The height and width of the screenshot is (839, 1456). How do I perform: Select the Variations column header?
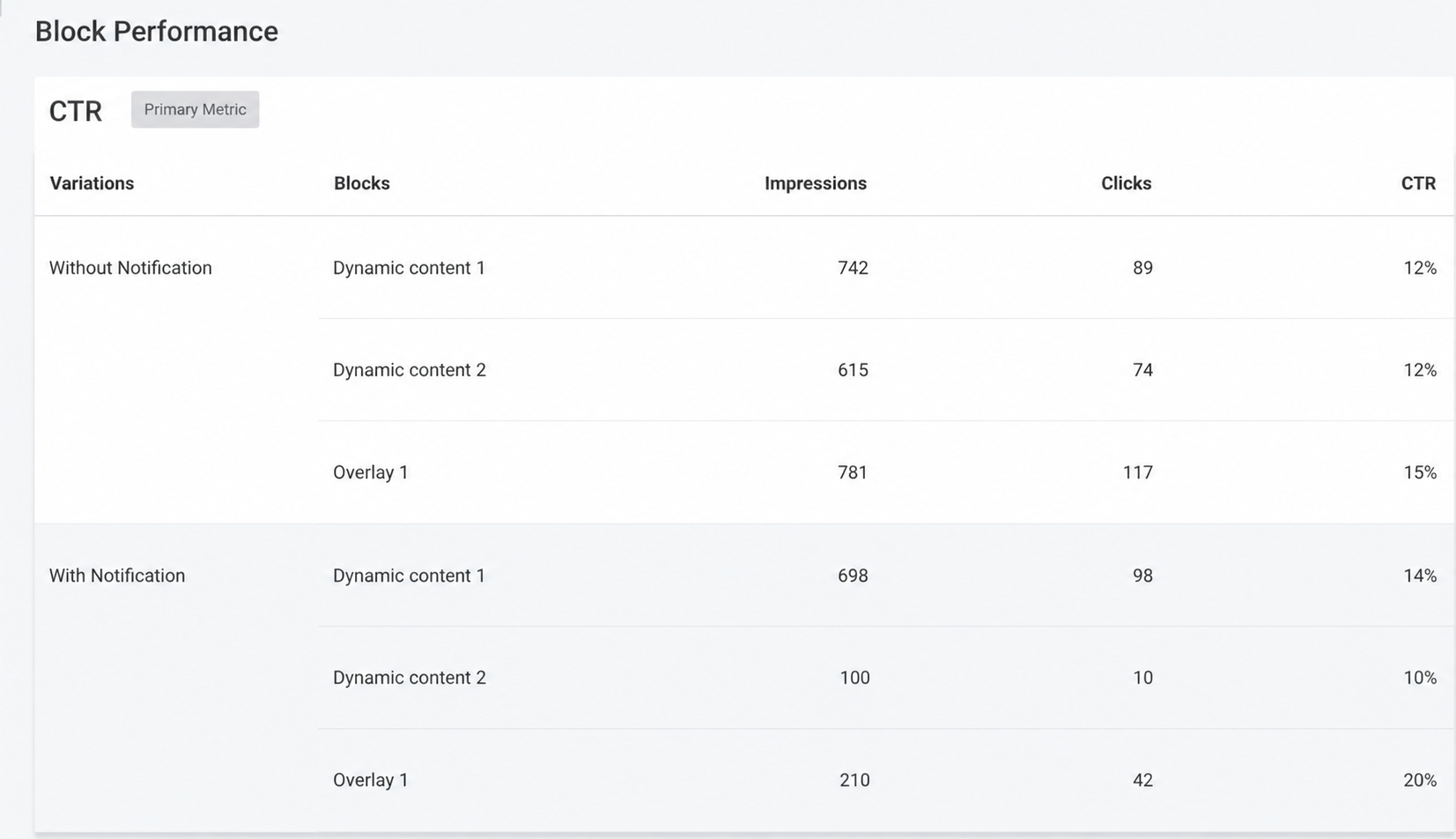(x=92, y=183)
